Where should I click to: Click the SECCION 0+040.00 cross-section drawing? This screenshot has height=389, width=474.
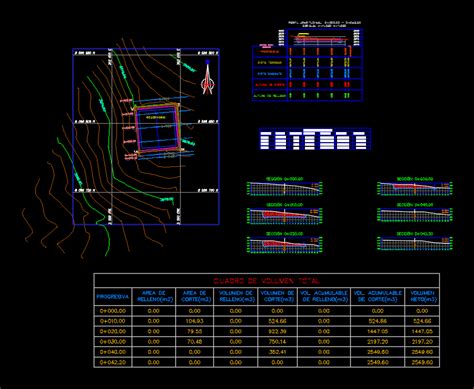(415, 215)
